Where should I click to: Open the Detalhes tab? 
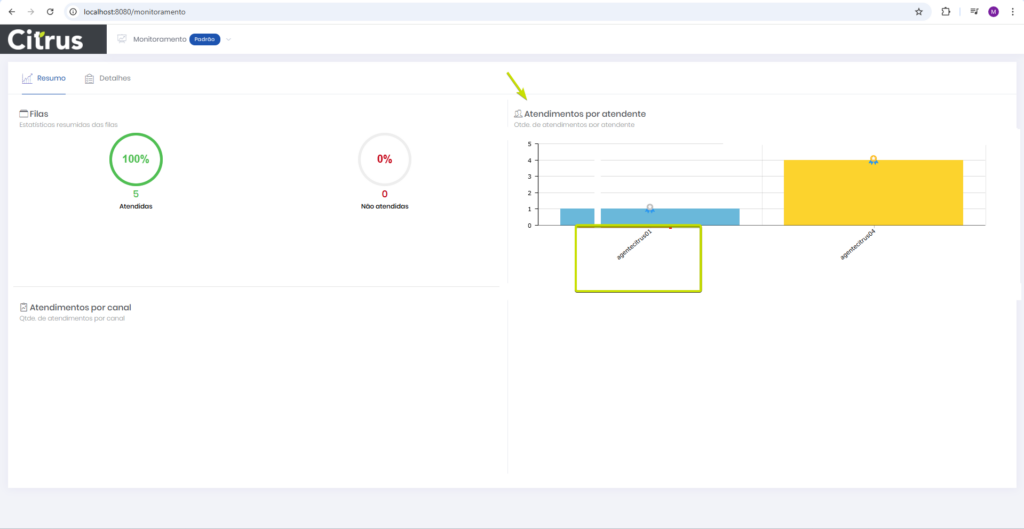[x=108, y=78]
